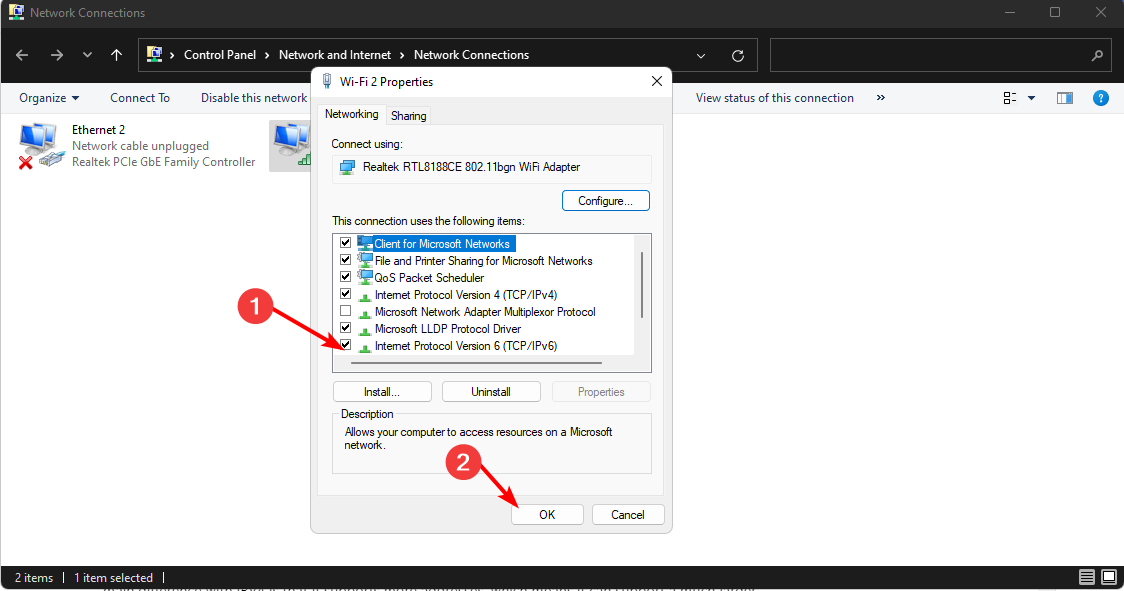The height and width of the screenshot is (591, 1124).
Task: Select File and Printer Sharing row text
Action: pos(484,261)
